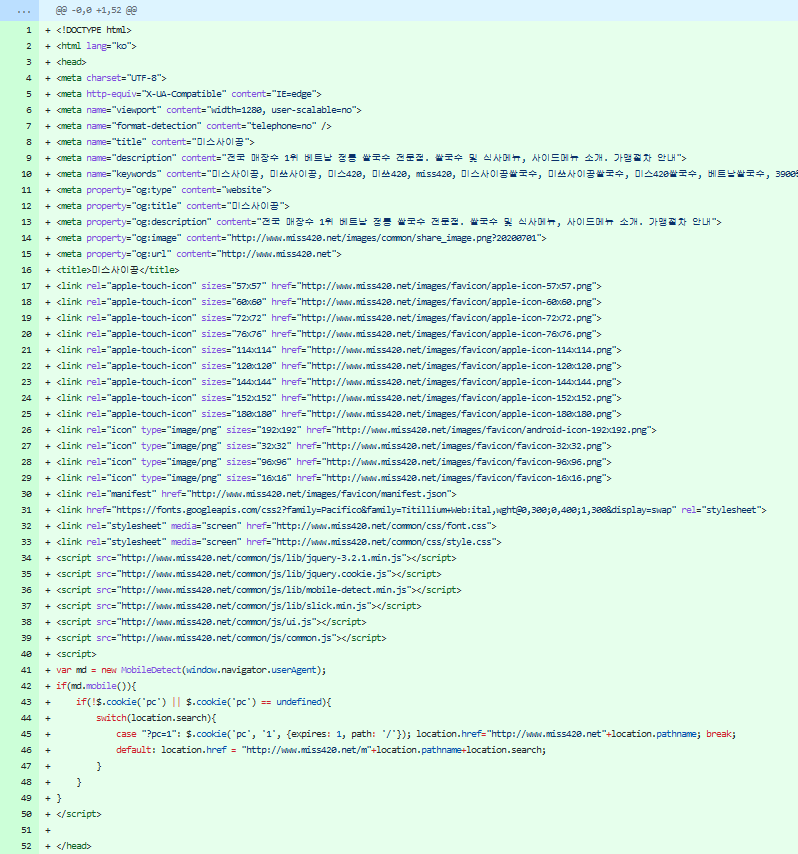The height and width of the screenshot is (854, 798).
Task: Click the ui.js script line
Action: [211, 622]
